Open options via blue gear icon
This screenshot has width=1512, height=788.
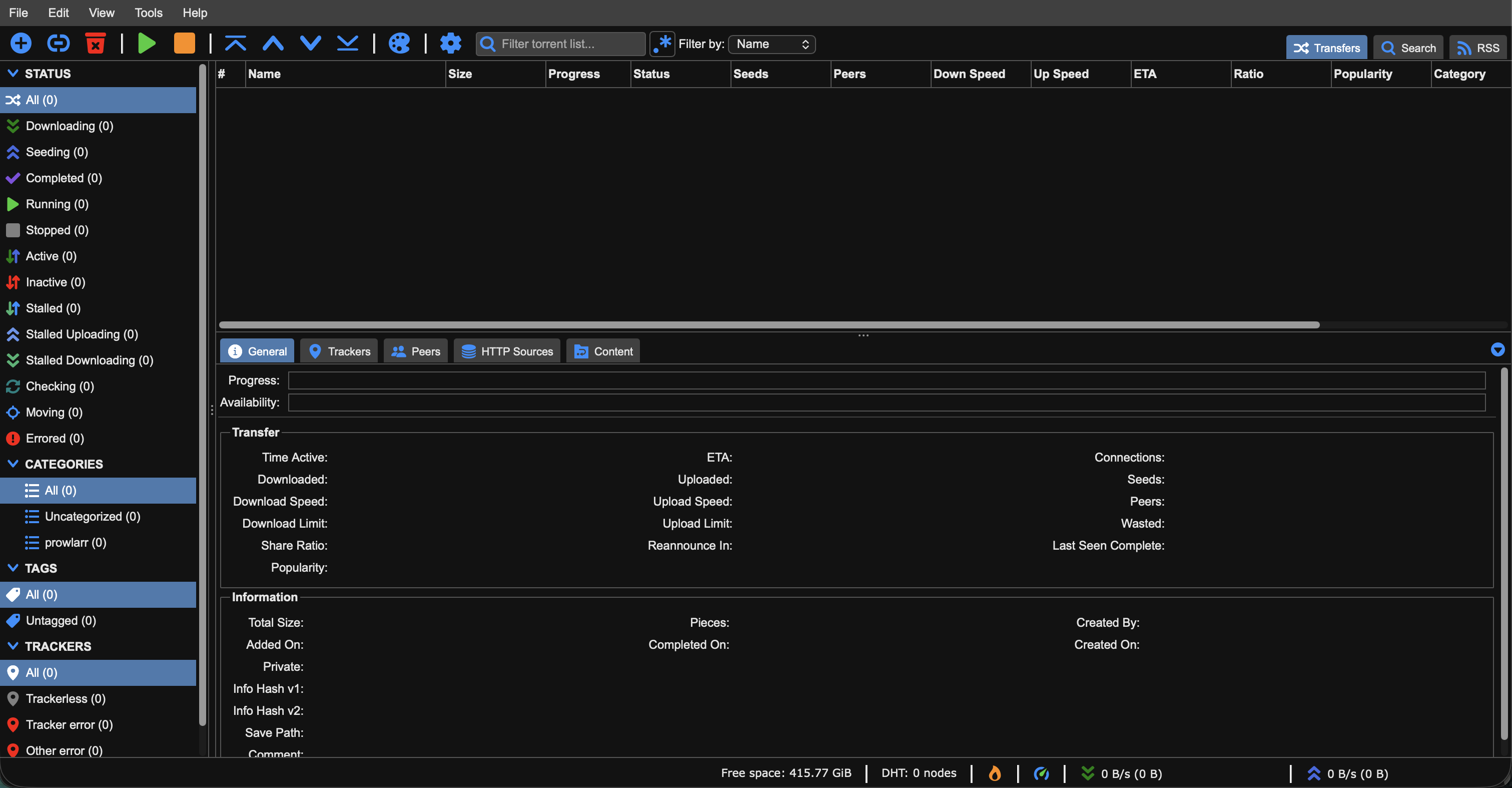[x=450, y=44]
